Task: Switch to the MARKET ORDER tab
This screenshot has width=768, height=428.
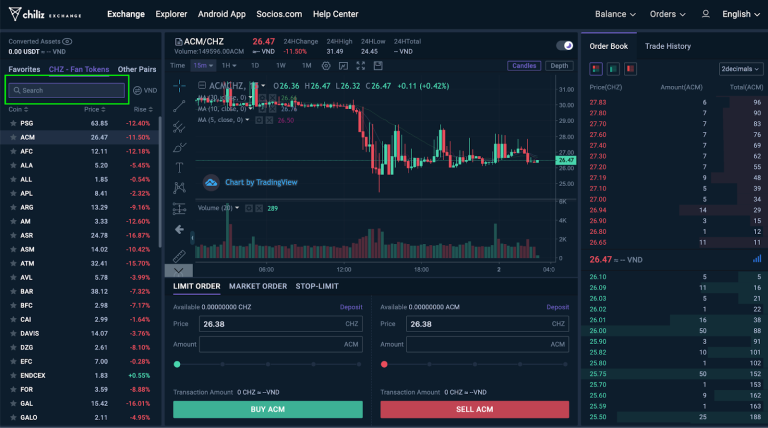Action: [258, 286]
